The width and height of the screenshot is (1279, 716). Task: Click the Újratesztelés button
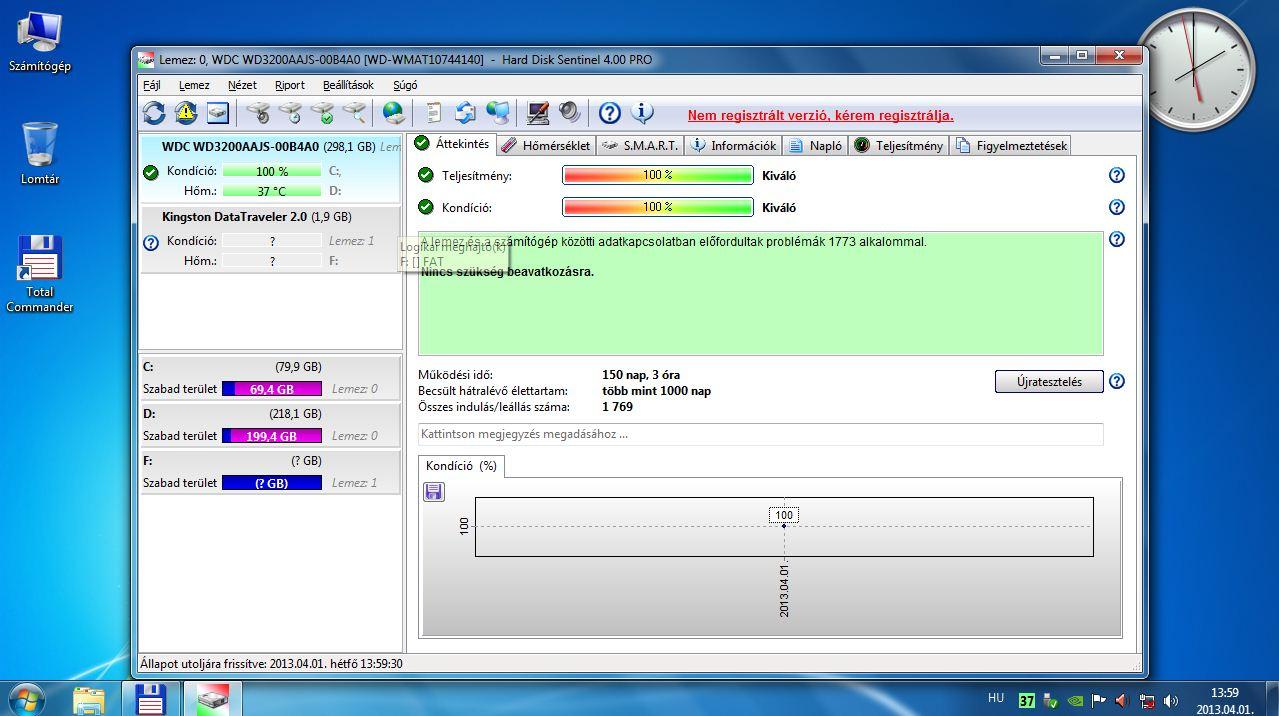pyautogui.click(x=1049, y=381)
